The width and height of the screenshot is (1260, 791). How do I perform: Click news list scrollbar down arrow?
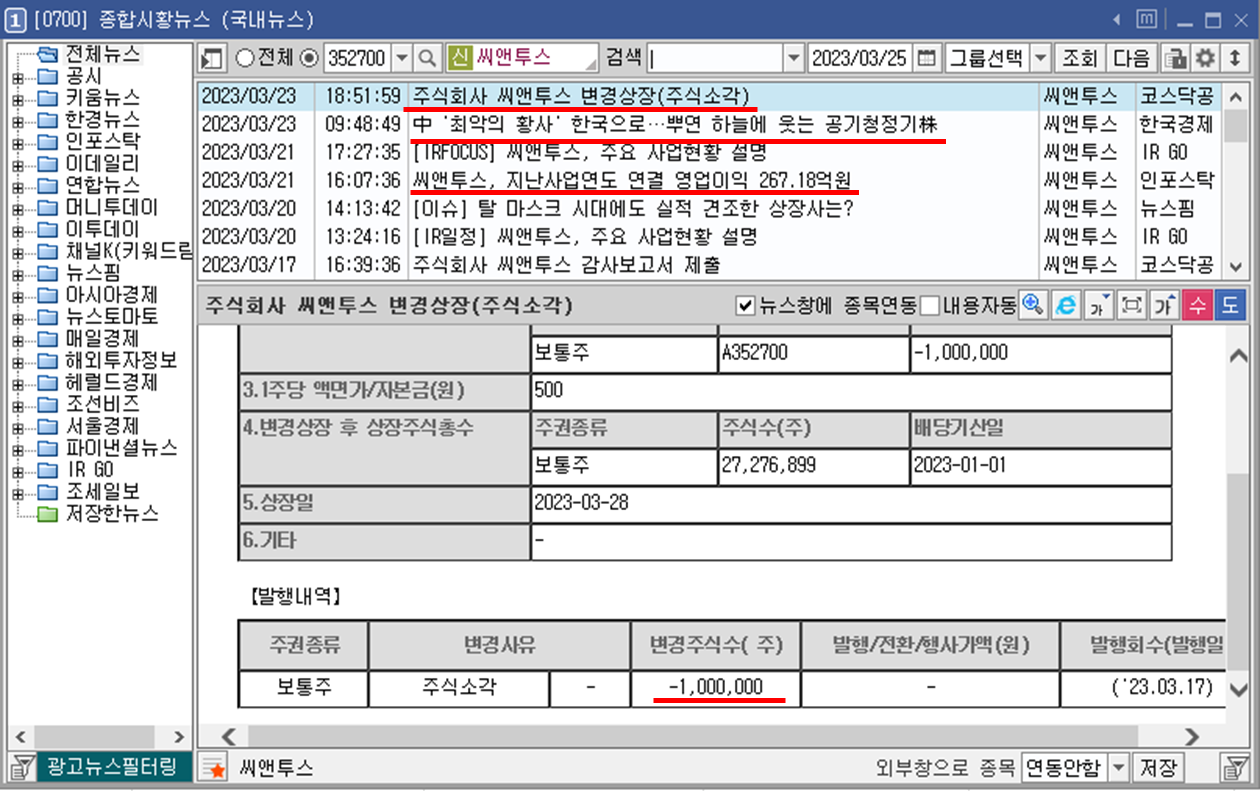[1237, 266]
